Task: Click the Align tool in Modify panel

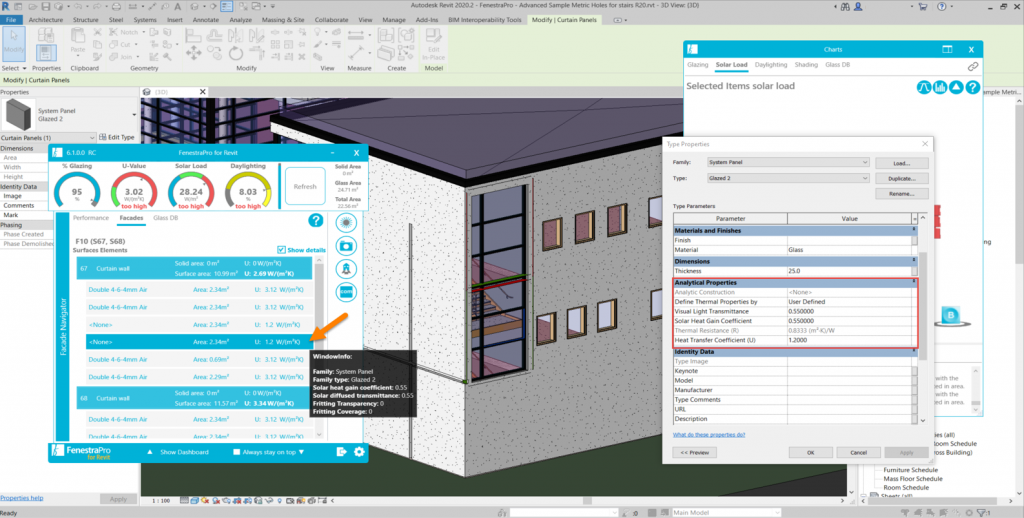Action: [x=193, y=34]
